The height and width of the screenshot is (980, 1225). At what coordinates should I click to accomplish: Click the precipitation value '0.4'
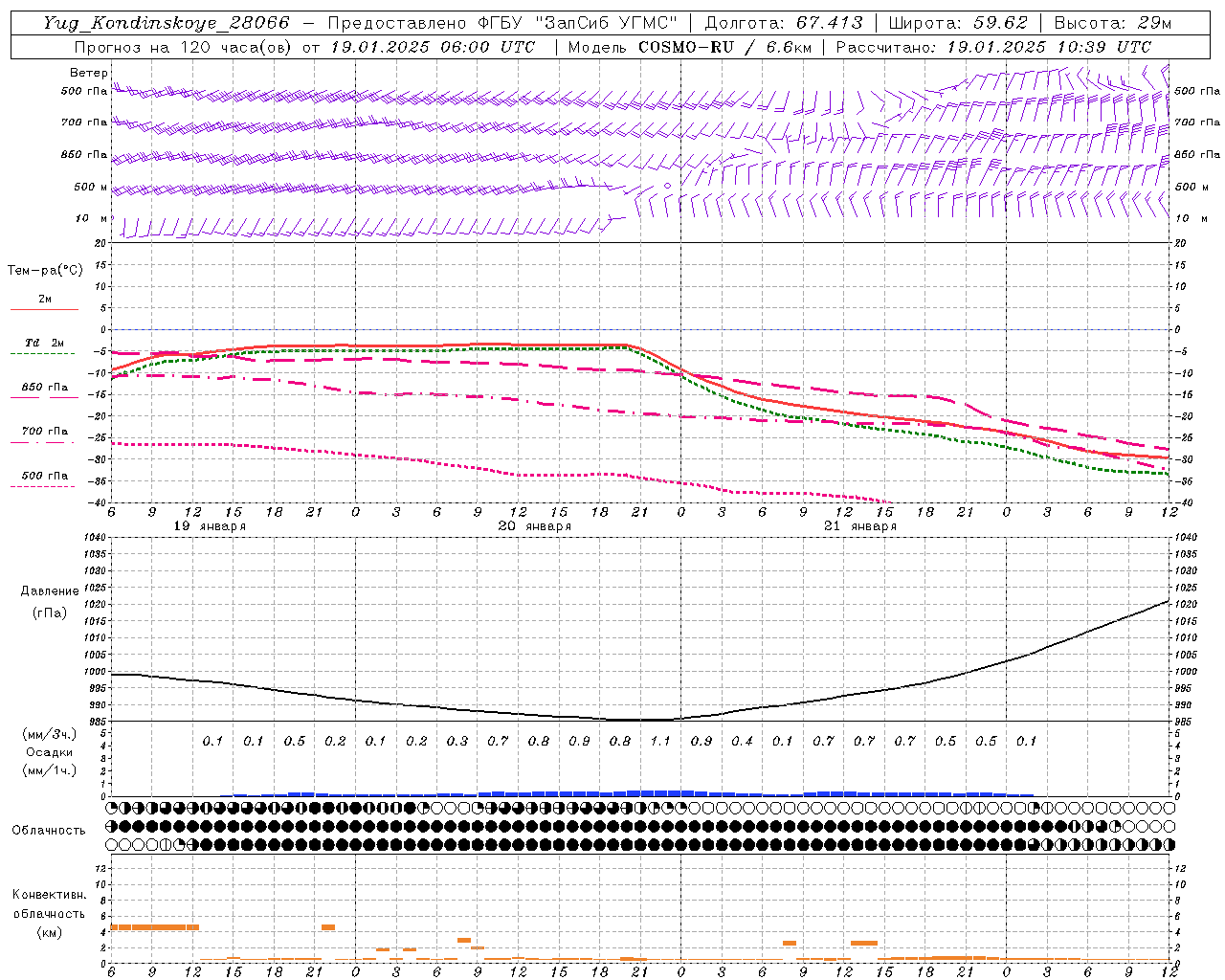[742, 741]
